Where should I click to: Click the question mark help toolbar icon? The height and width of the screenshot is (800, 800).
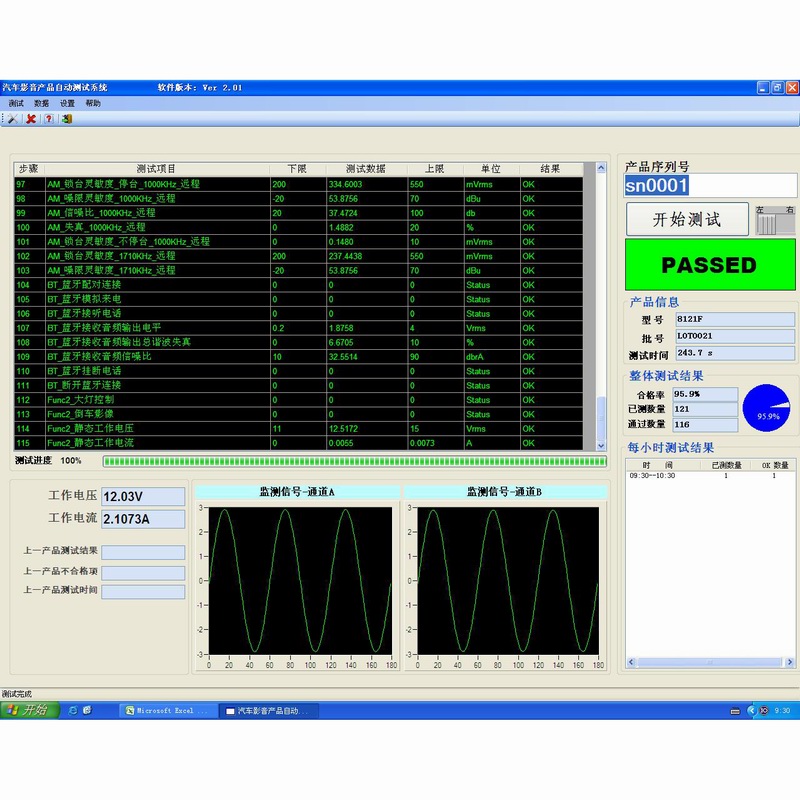48,118
